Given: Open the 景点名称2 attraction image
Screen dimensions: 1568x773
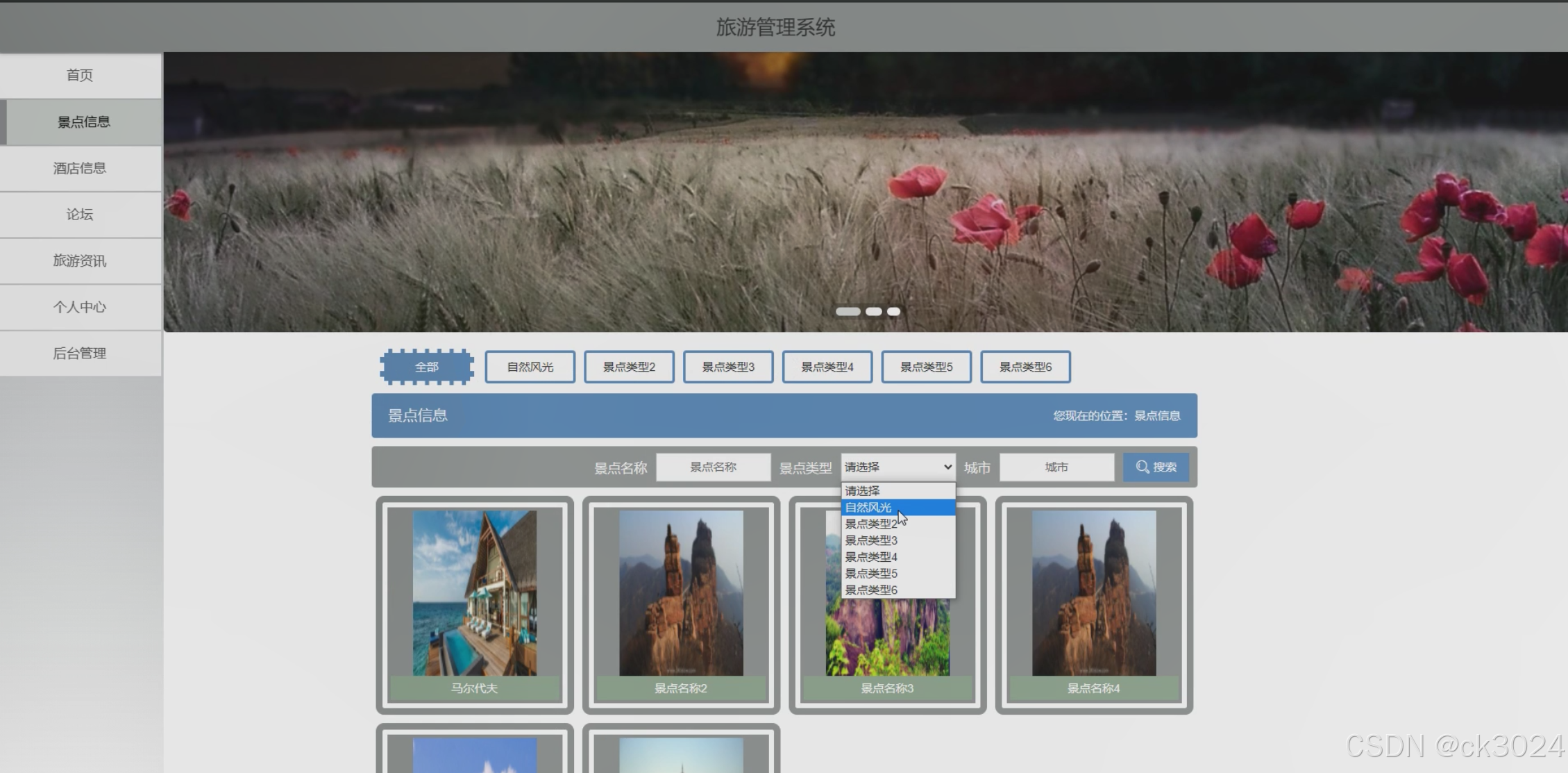Looking at the screenshot, I should [681, 593].
